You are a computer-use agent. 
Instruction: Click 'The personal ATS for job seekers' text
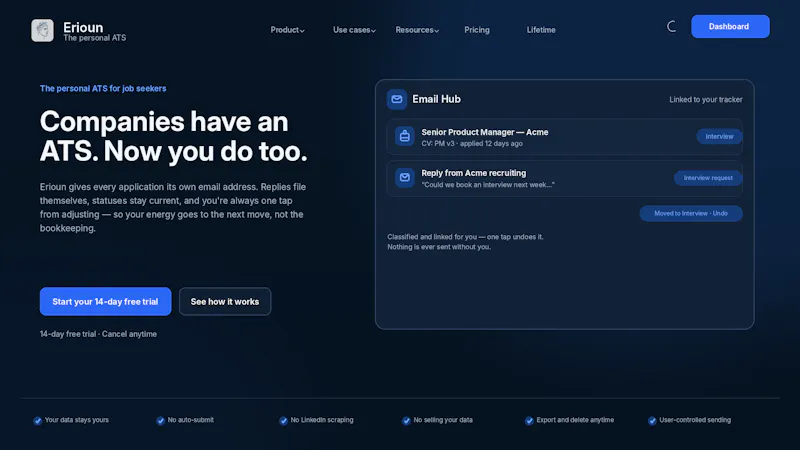pyautogui.click(x=103, y=88)
